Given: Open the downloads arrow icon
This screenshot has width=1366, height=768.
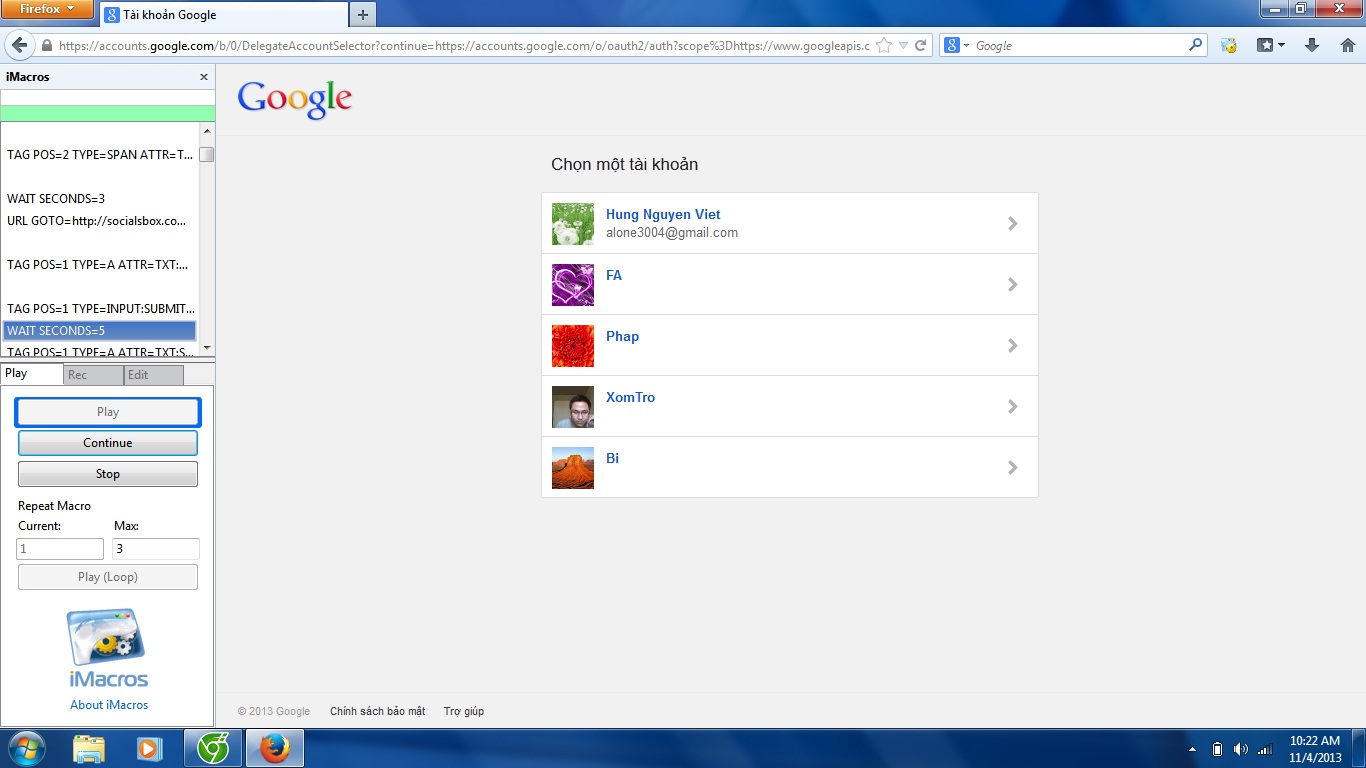Looking at the screenshot, I should click(1313, 46).
